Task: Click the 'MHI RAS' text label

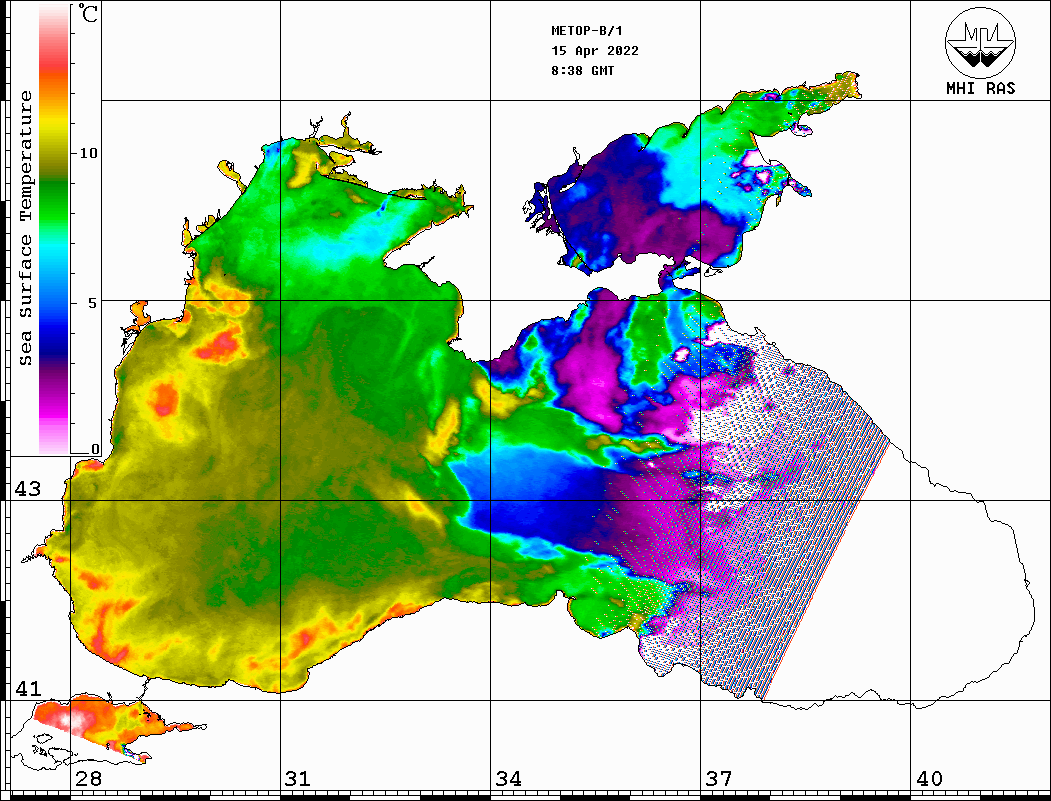Action: pos(981,88)
